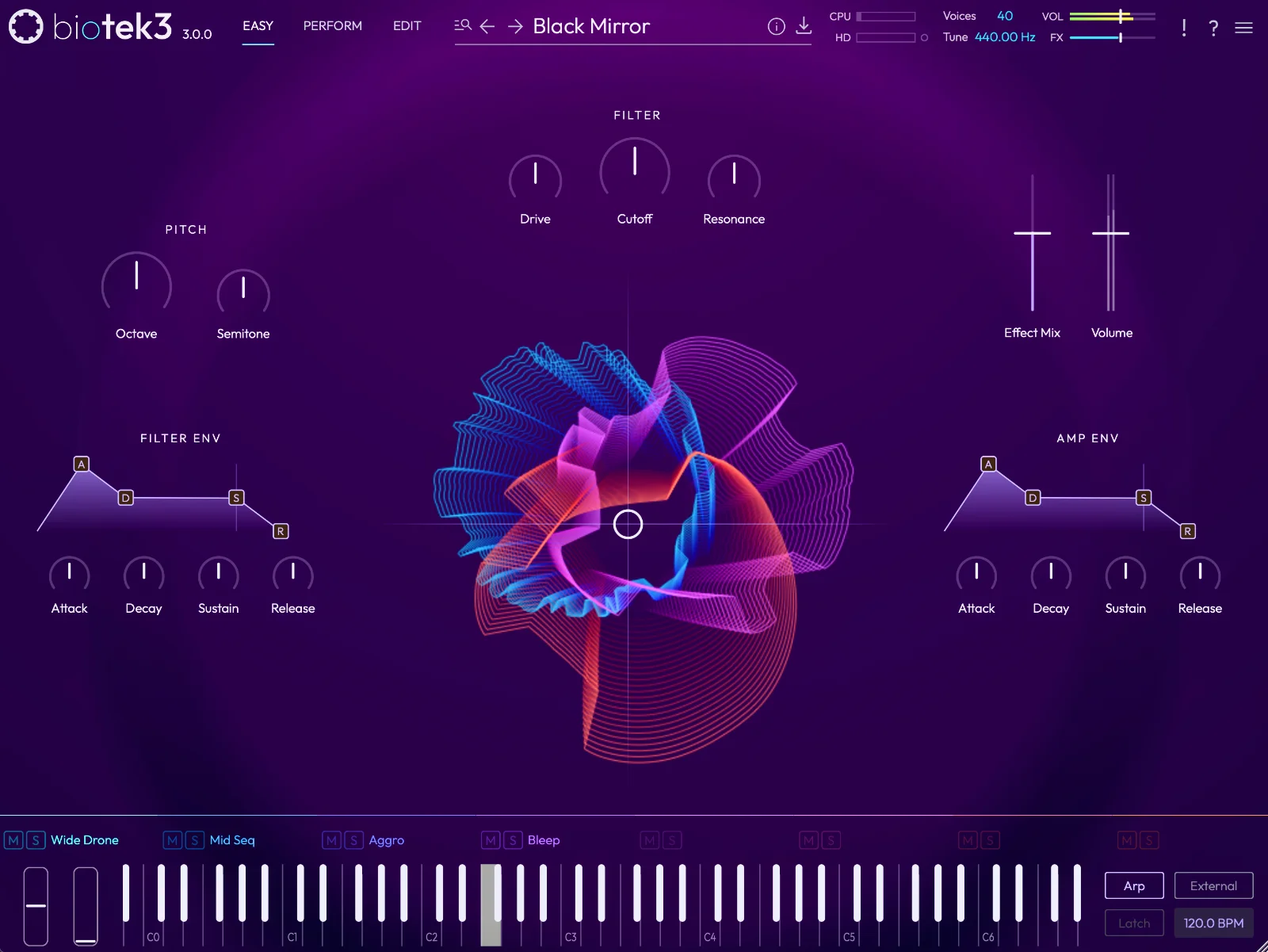This screenshot has width=1268, height=952.
Task: Click the biotek3 logo circle
Action: (x=26, y=26)
